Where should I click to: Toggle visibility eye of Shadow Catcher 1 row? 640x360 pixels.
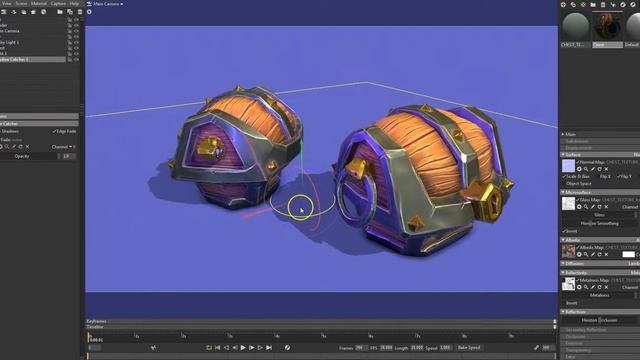point(76,59)
